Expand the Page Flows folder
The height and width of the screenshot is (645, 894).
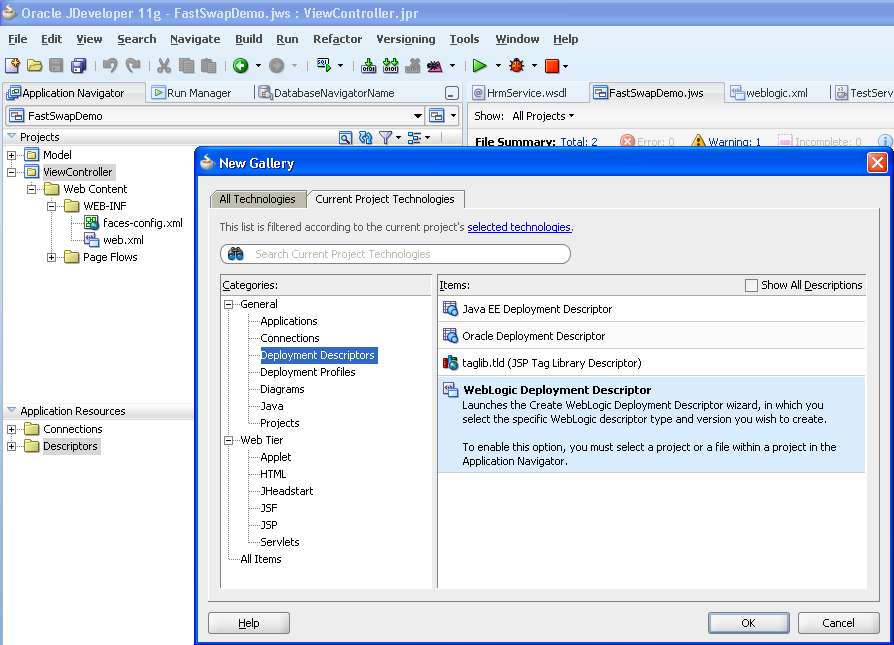[52, 257]
